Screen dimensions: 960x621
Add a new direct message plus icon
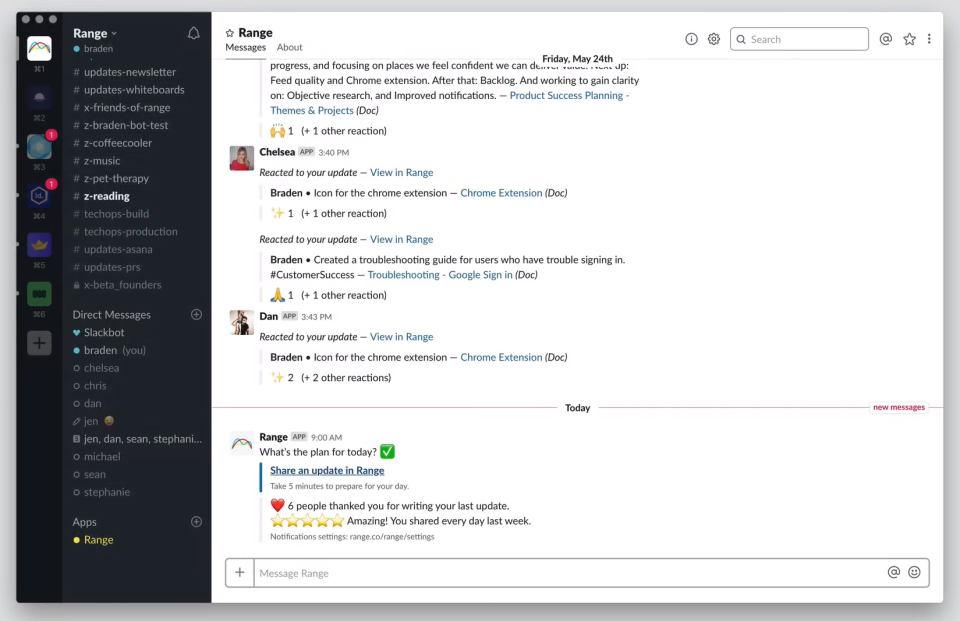[197, 314]
